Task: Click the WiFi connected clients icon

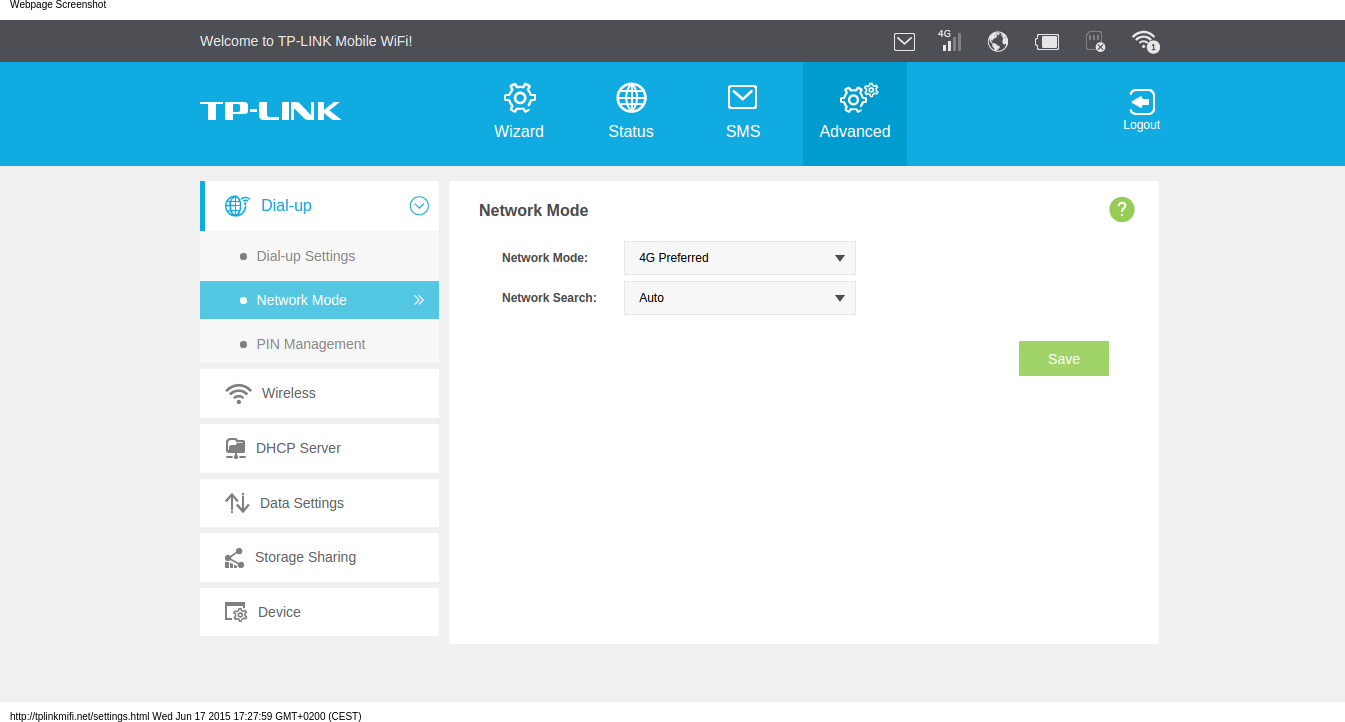Action: pos(1144,41)
